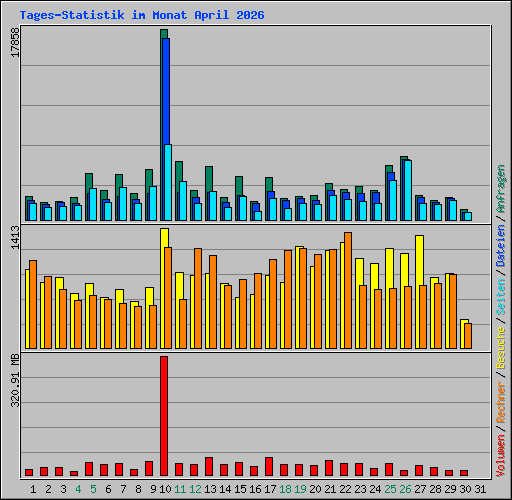Click the cyan pages bar for day 10
The height and width of the screenshot is (500, 512).
pyautogui.click(x=168, y=182)
